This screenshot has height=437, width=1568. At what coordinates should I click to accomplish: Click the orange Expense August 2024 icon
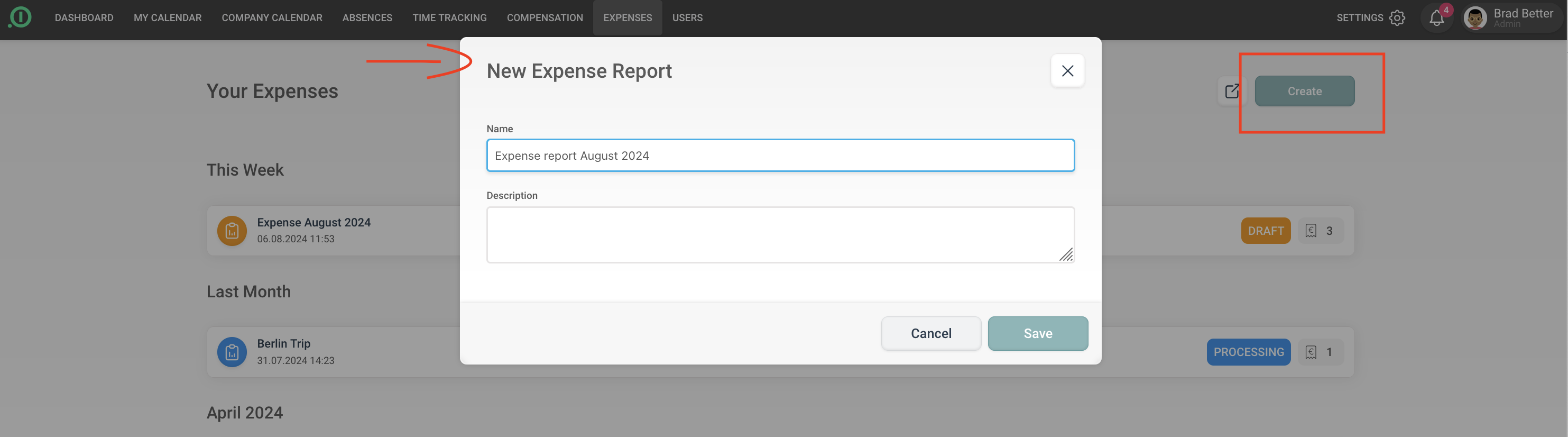(x=232, y=231)
